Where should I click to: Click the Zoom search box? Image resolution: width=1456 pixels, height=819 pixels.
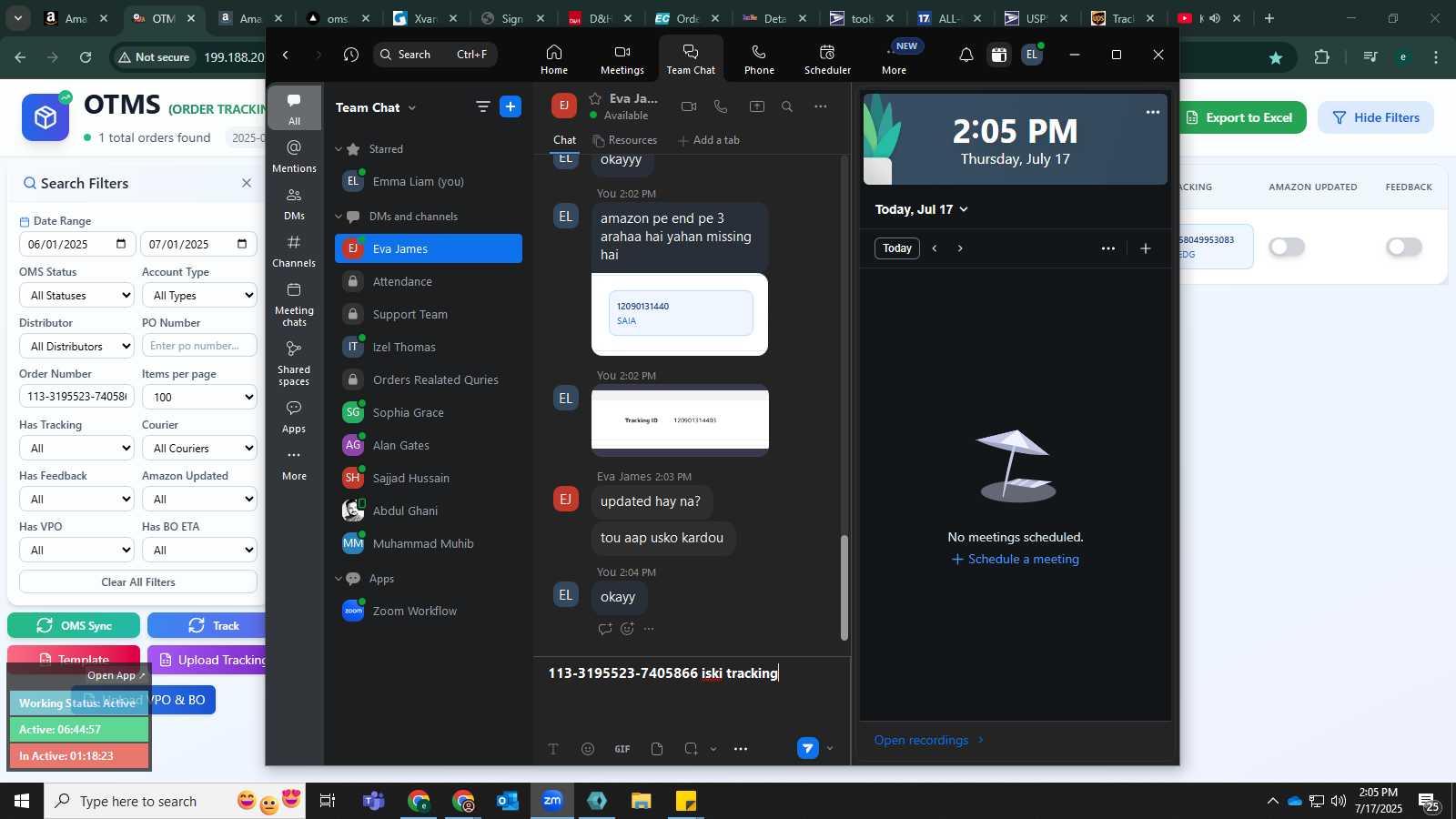point(435,55)
